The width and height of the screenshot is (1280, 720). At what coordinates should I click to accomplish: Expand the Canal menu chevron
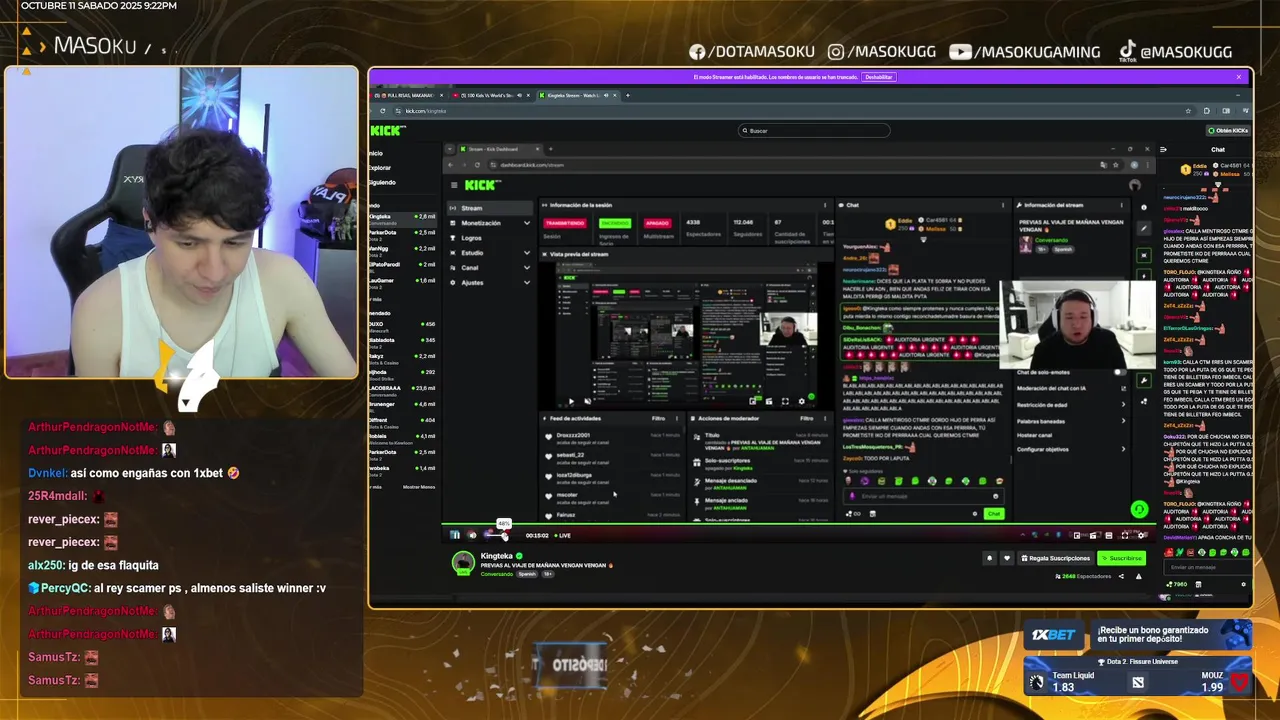[x=527, y=268]
